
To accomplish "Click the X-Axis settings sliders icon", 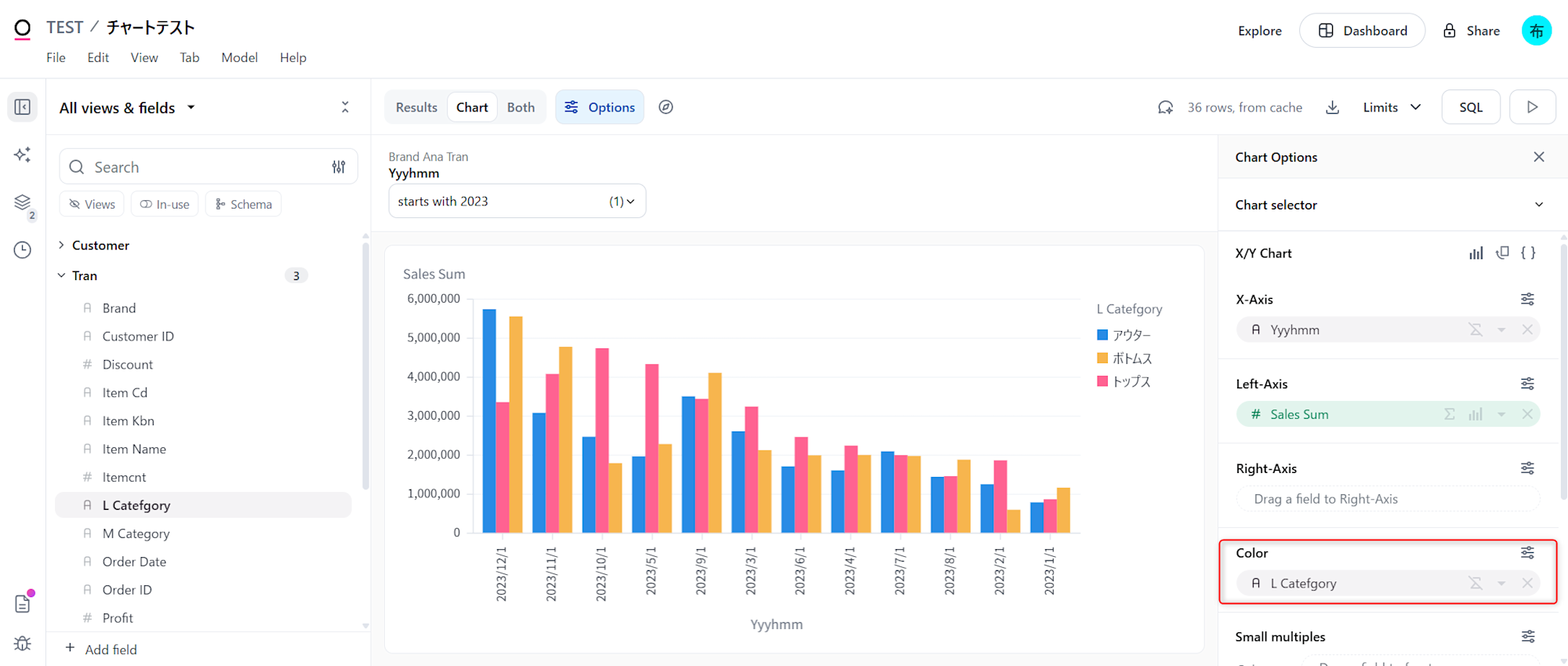I will tap(1527, 299).
